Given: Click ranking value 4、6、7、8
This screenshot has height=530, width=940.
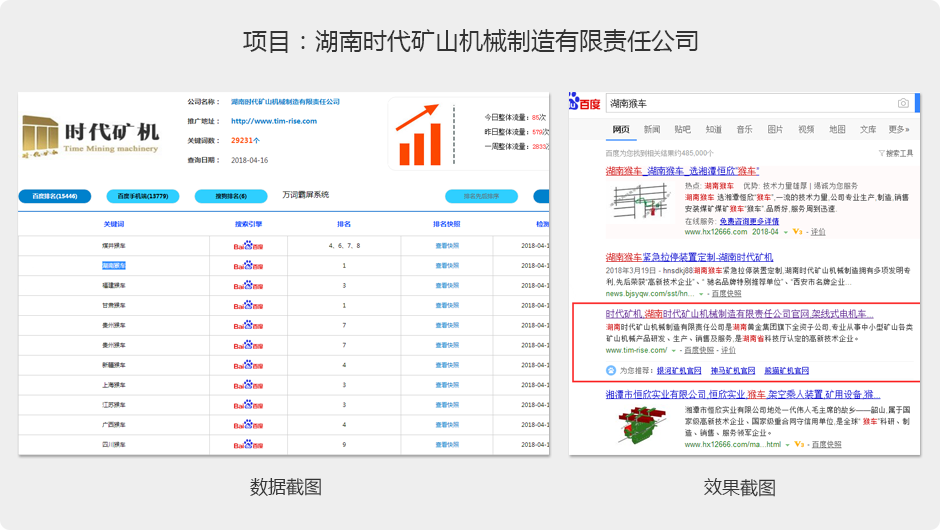Looking at the screenshot, I should coord(344,246).
